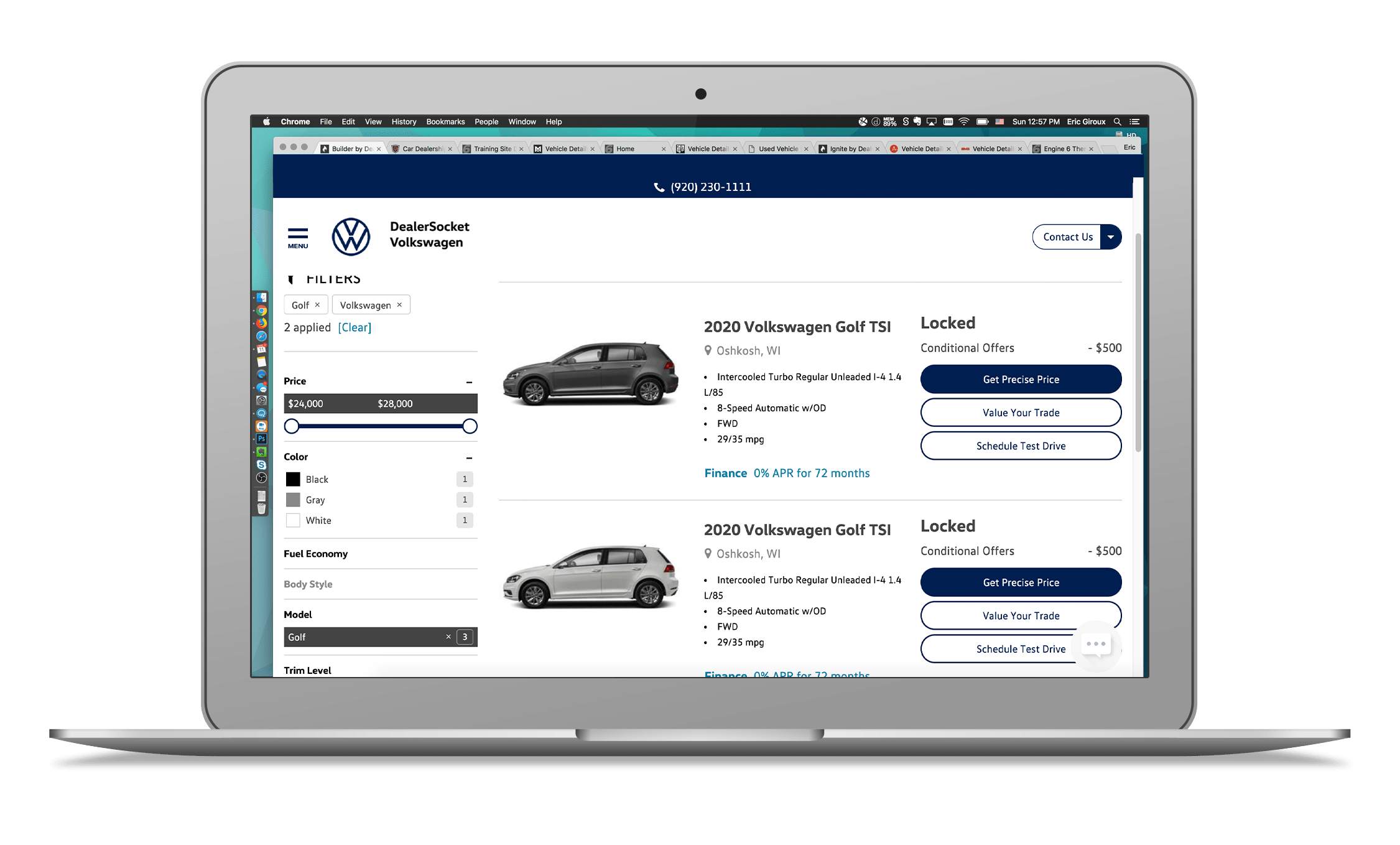Open Firefox from the dock
The height and width of the screenshot is (845, 1400).
261,323
